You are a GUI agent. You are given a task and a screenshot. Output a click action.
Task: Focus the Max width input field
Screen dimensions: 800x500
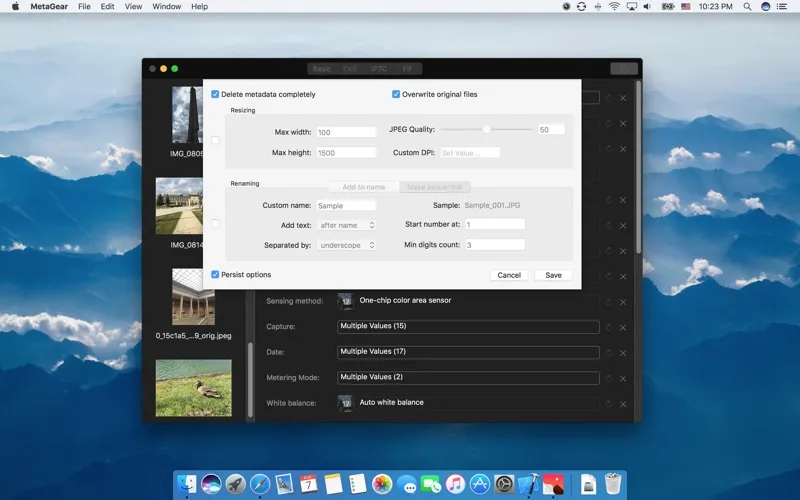click(346, 132)
